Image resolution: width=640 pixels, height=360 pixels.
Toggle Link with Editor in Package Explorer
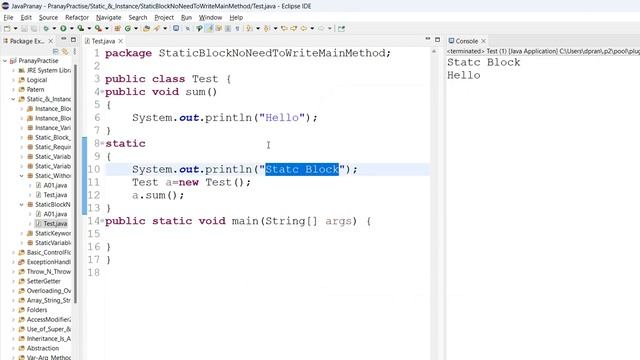[65, 51]
